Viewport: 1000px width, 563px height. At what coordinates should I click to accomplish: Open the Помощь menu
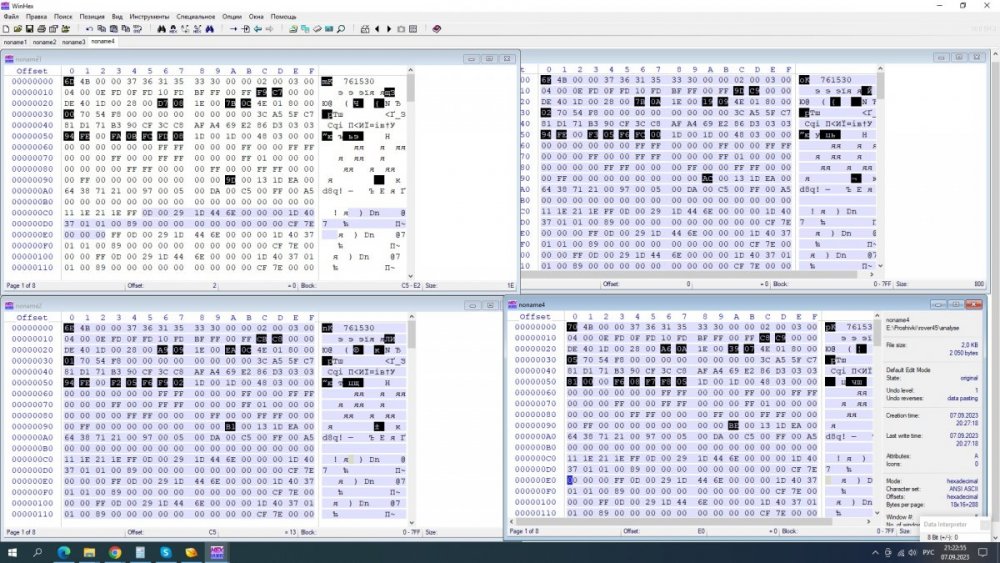283,17
